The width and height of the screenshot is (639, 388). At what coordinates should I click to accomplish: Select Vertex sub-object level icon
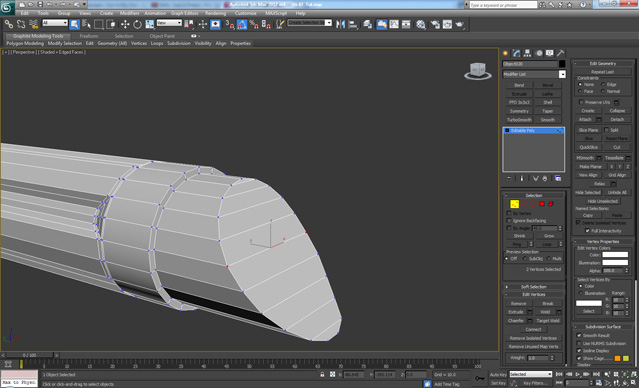pos(515,204)
